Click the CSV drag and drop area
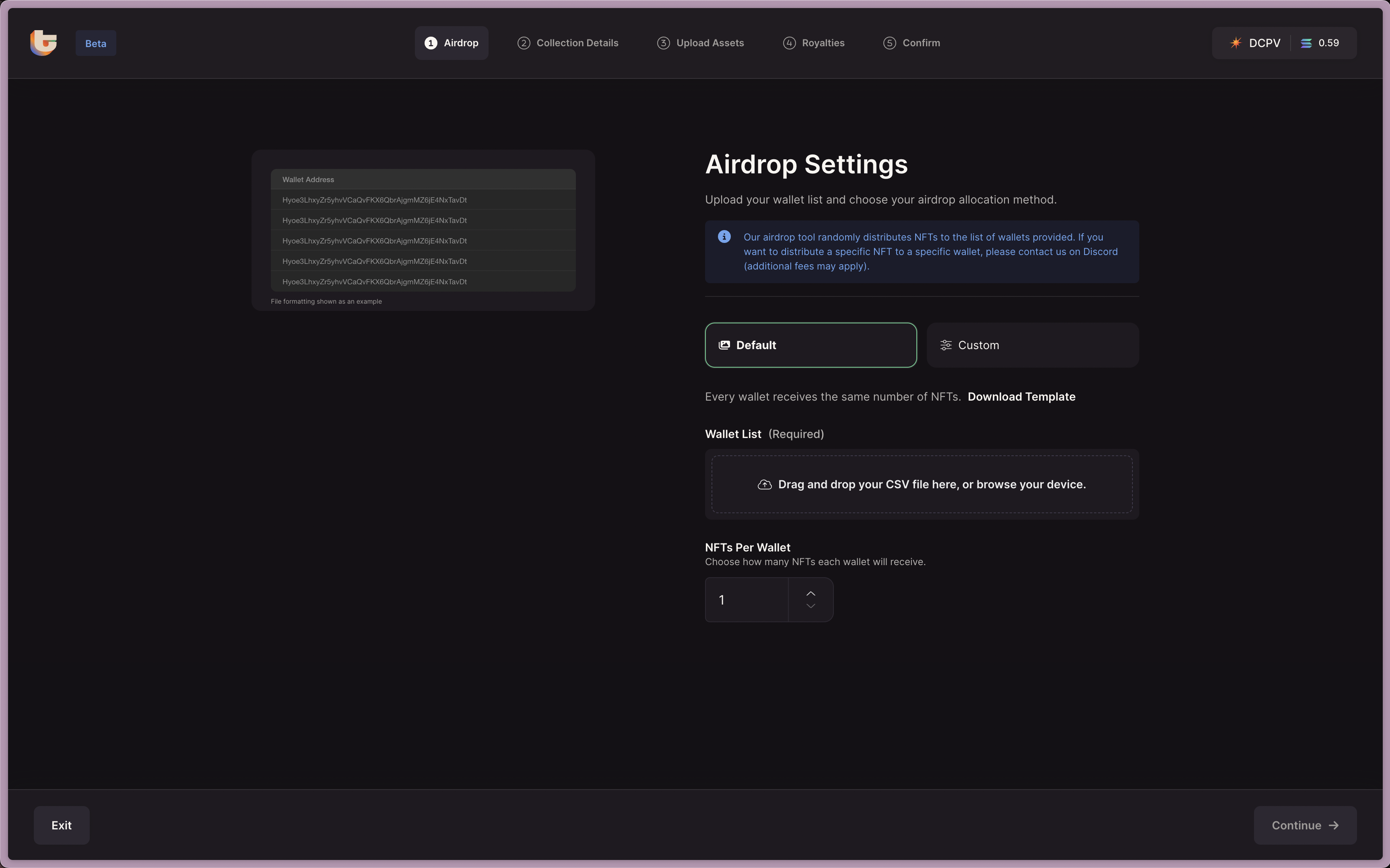This screenshot has height=868, width=1390. point(921,485)
